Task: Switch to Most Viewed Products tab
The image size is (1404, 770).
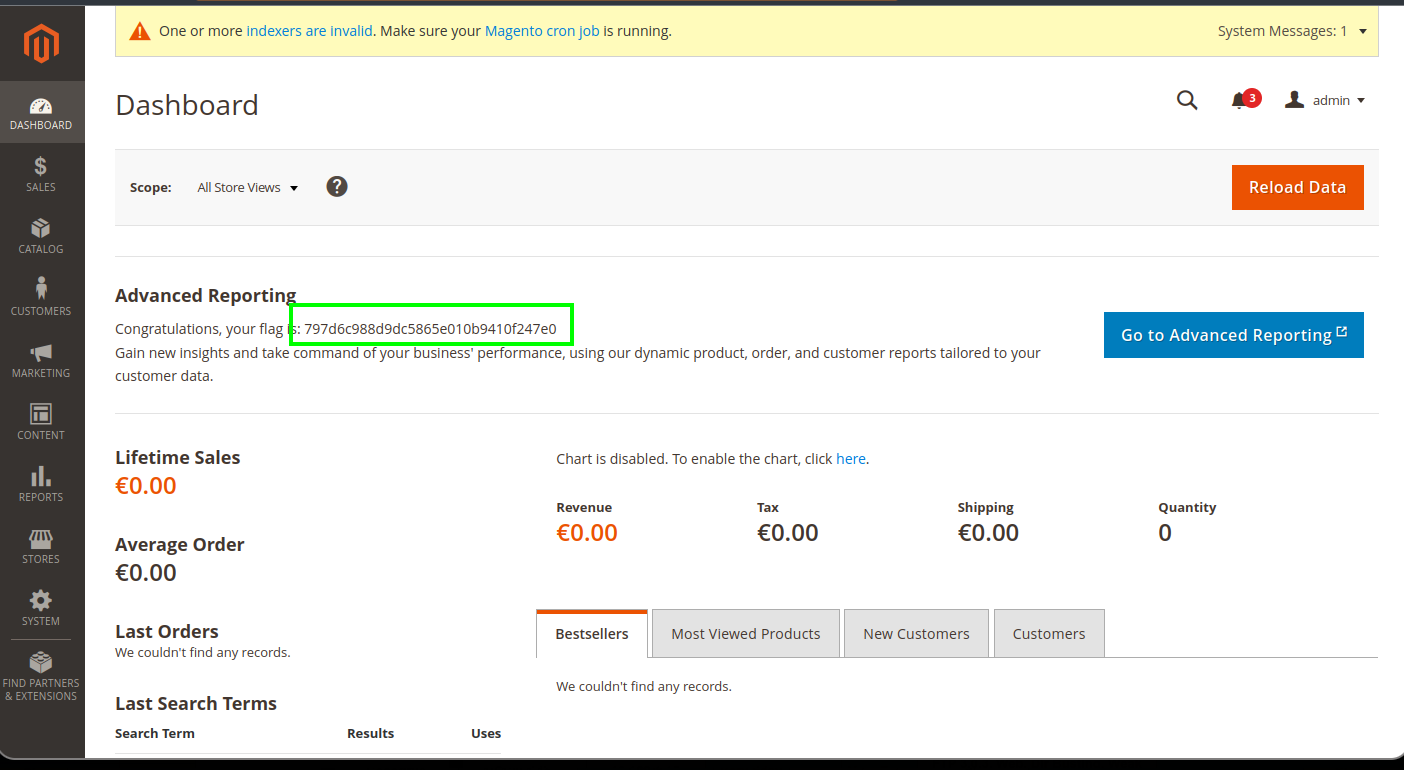Action: pos(746,634)
